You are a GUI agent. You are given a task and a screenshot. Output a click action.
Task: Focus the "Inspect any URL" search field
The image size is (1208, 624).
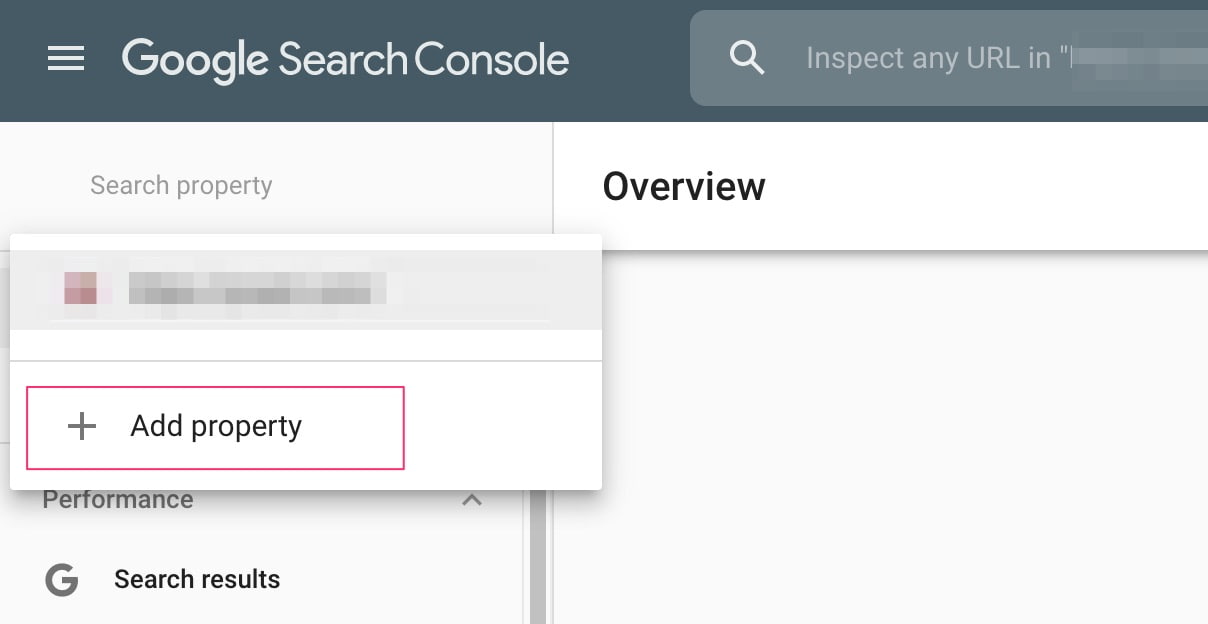pyautogui.click(x=949, y=58)
